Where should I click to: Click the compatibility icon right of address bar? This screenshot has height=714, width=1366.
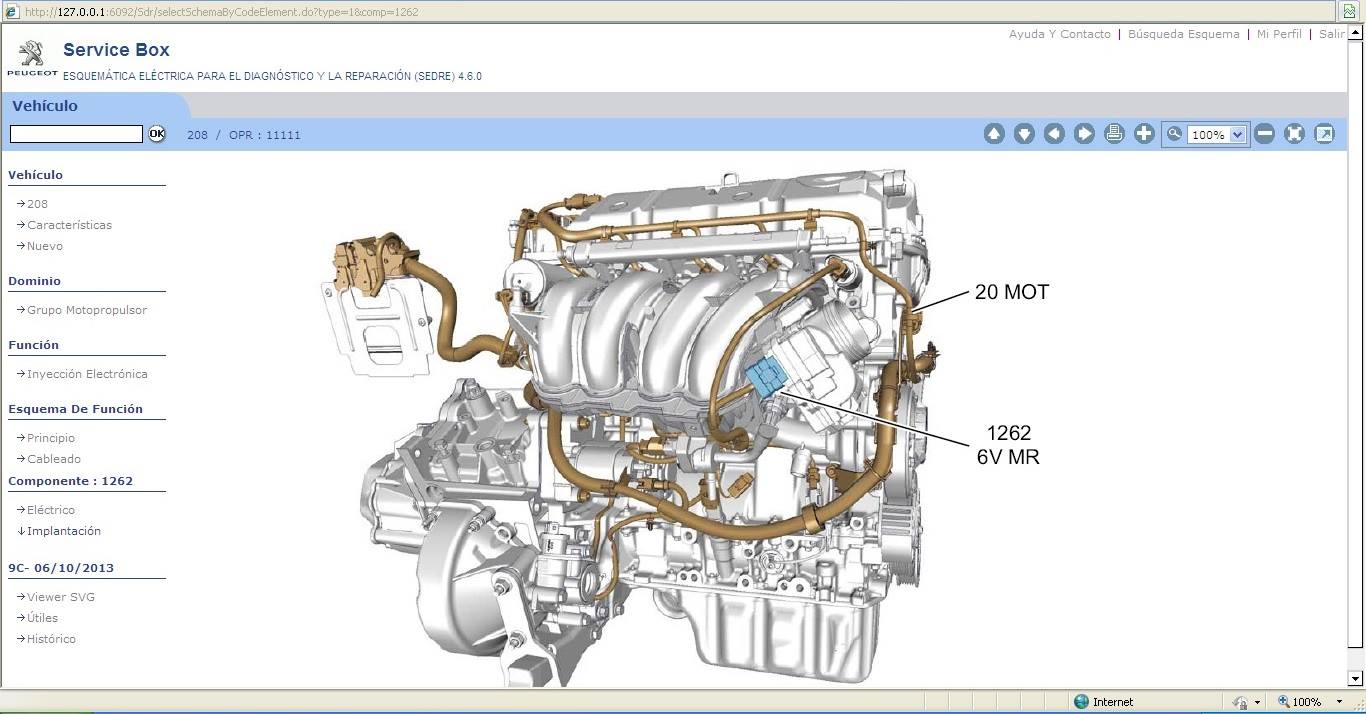click(1350, 12)
